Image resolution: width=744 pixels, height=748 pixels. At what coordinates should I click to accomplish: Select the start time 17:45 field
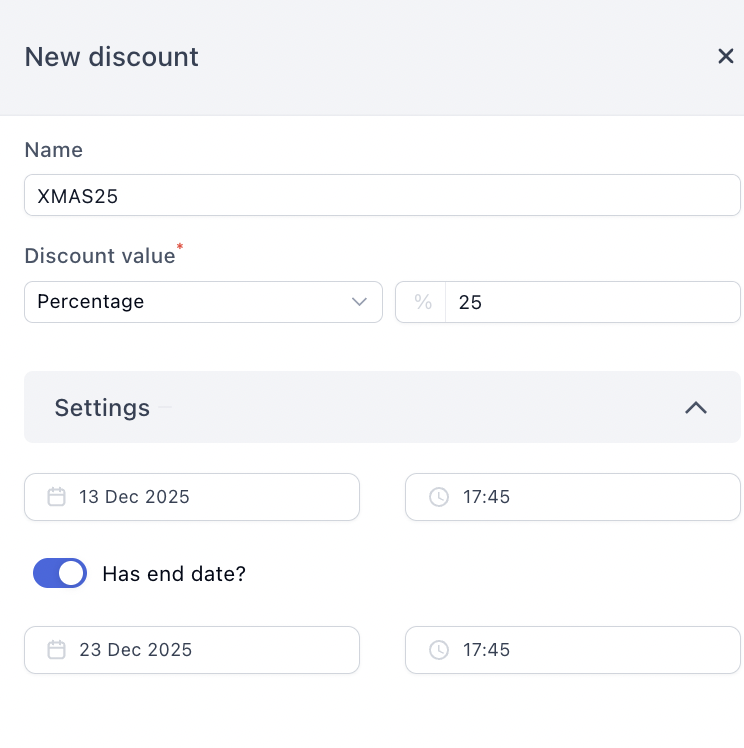tap(573, 497)
